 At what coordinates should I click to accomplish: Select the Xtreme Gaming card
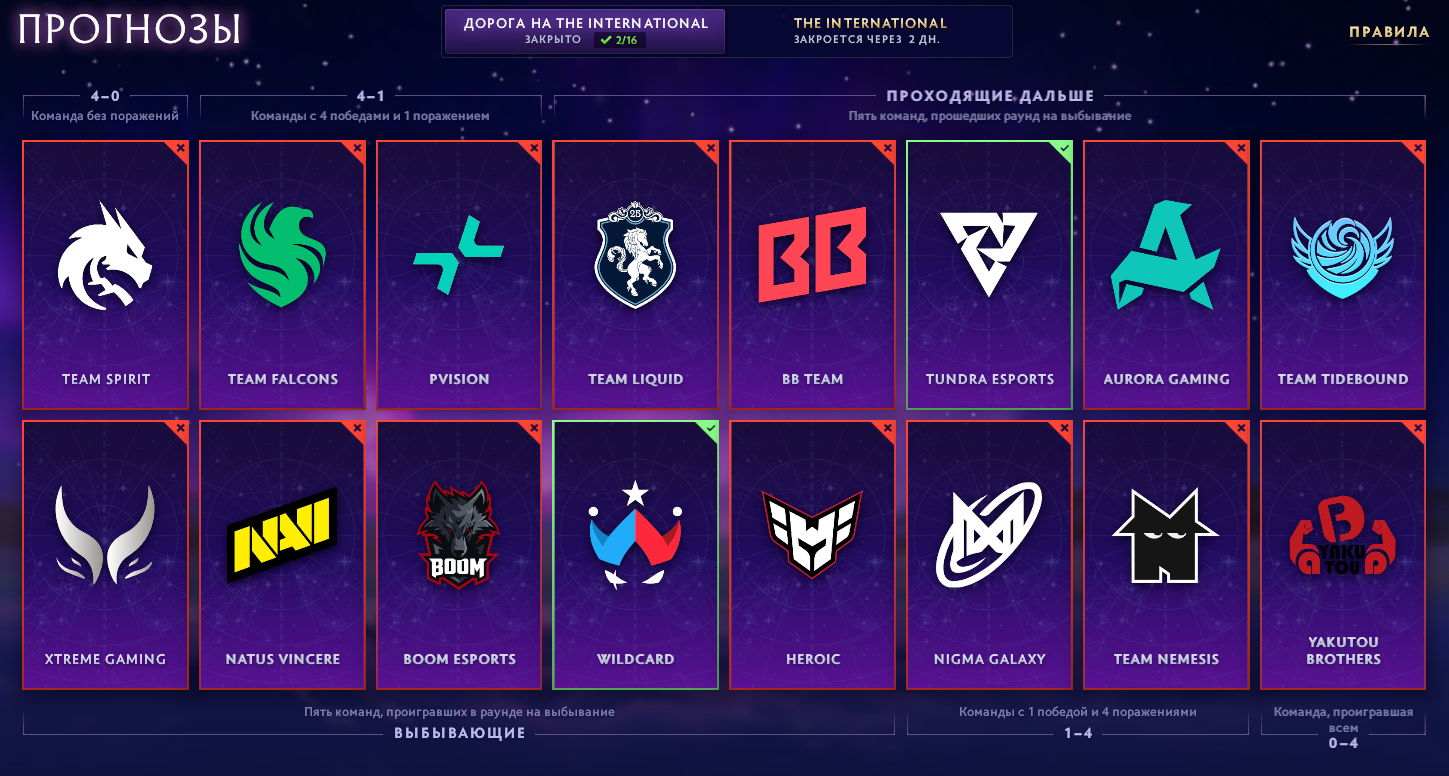(x=105, y=555)
